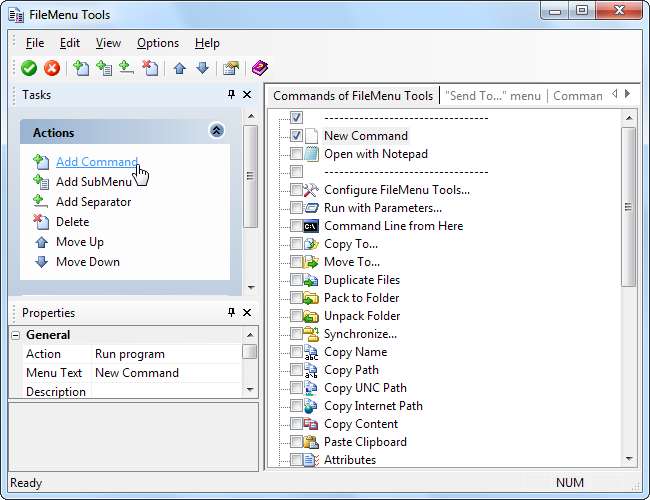Click the red Cancel changes toolbar icon

point(51,69)
